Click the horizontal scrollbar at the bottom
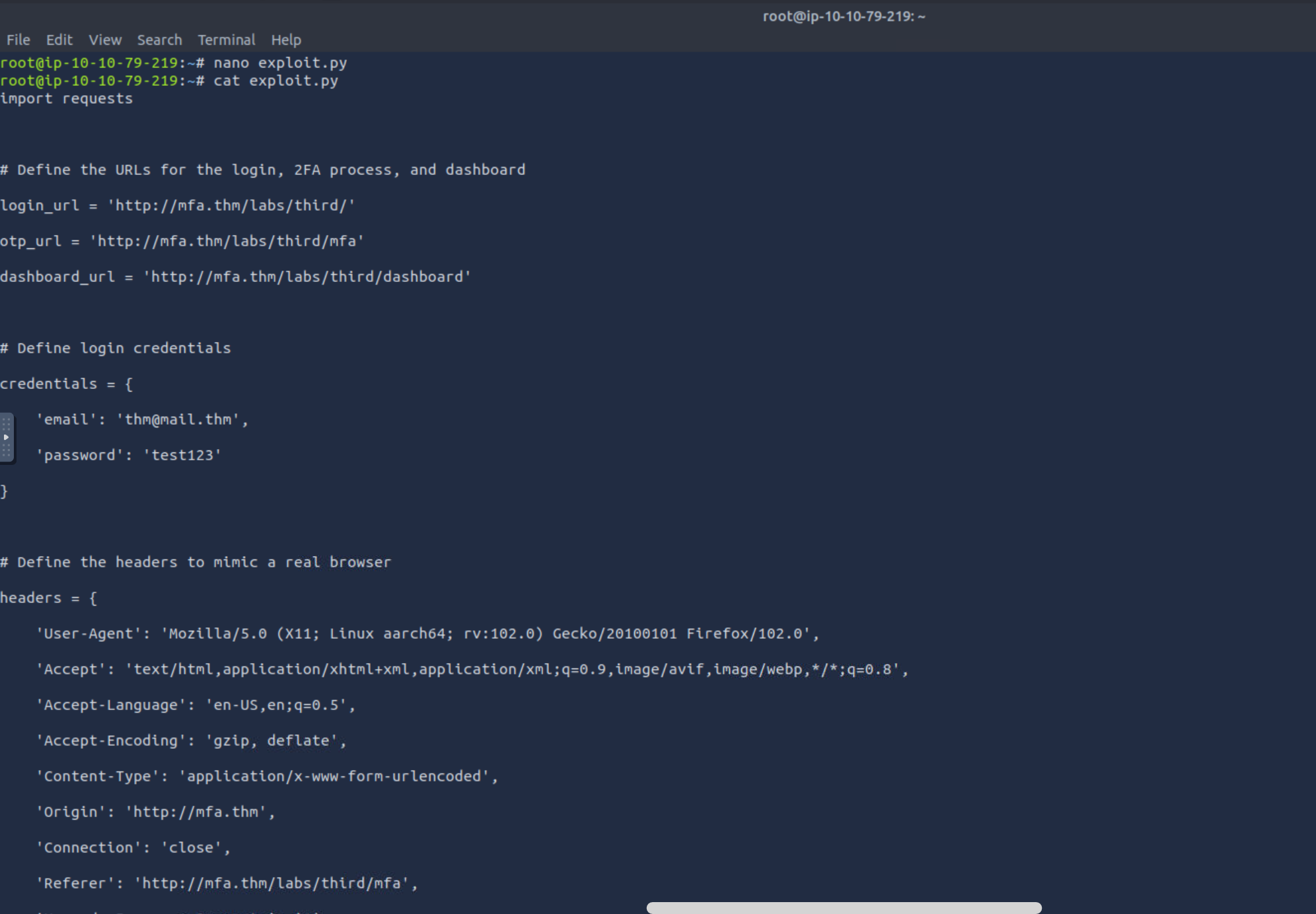1316x914 pixels. pyautogui.click(x=843, y=907)
